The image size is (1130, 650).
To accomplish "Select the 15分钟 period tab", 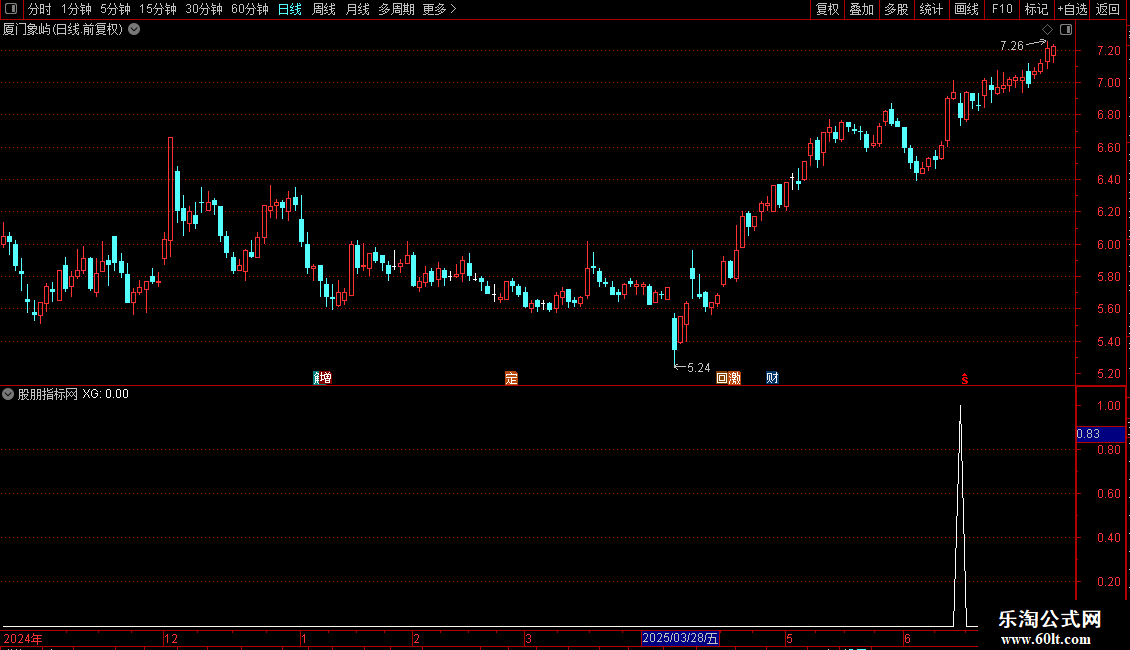I will (x=157, y=9).
